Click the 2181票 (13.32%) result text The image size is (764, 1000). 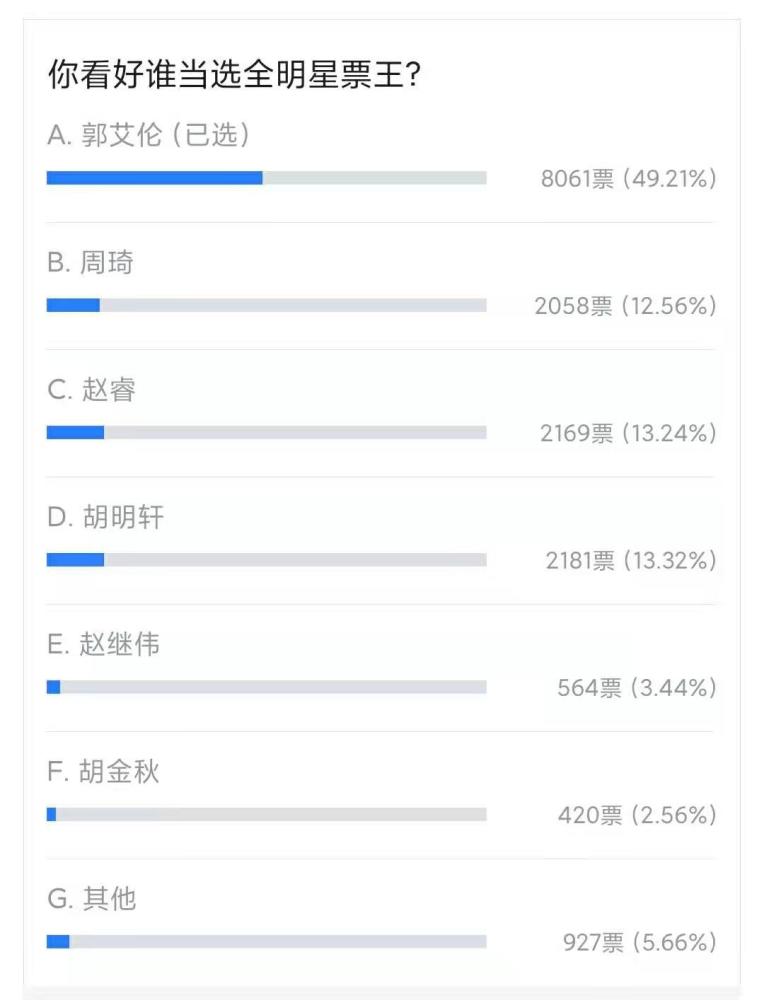click(x=631, y=561)
